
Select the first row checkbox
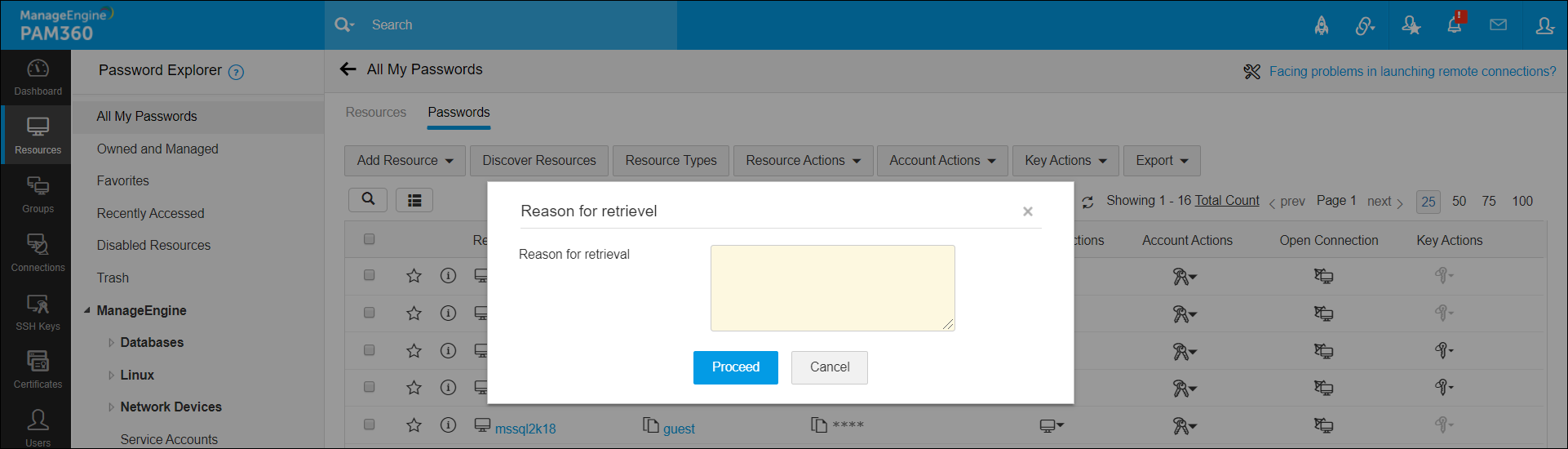[370, 275]
